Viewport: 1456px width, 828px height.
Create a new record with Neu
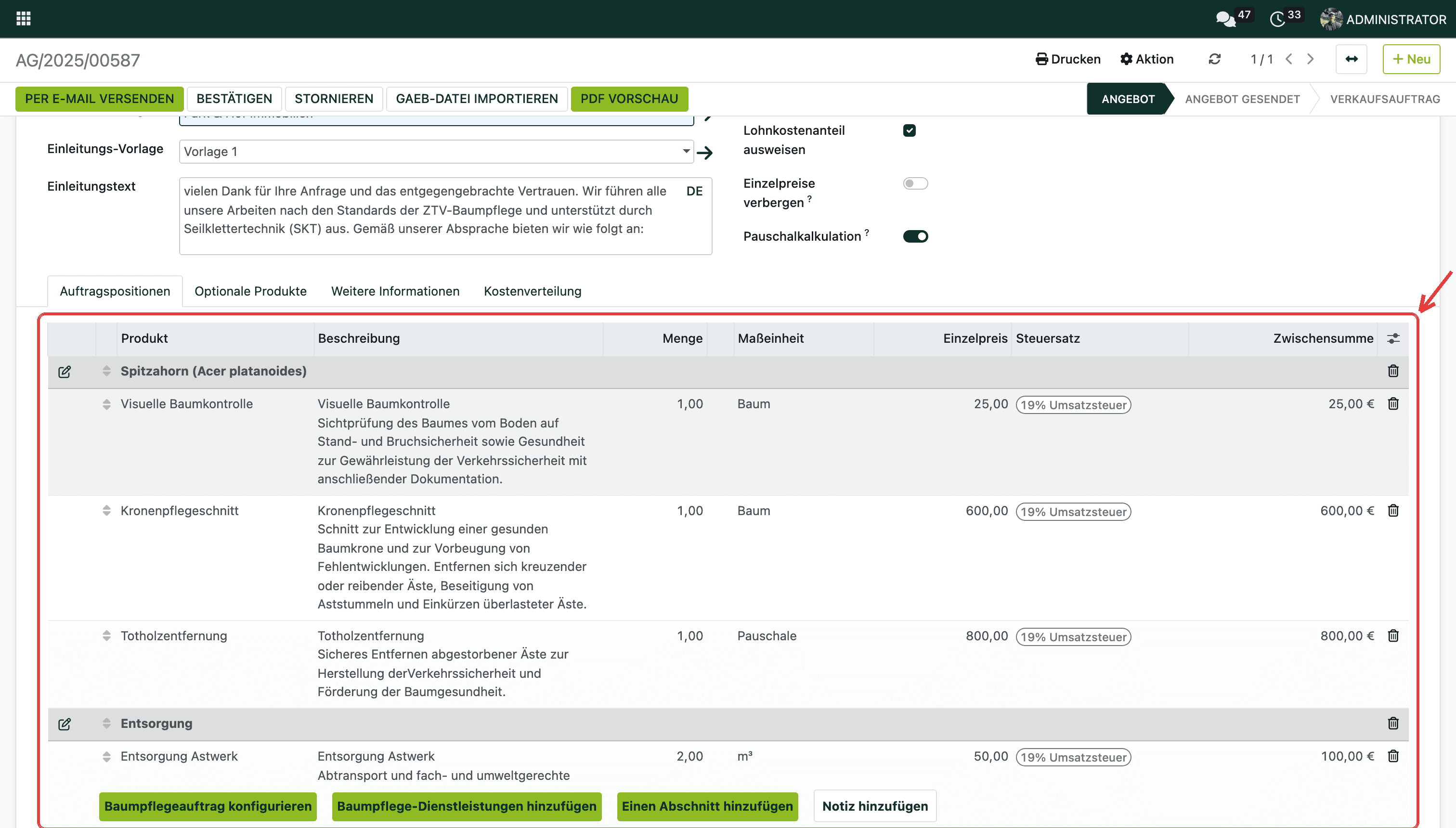pos(1411,59)
